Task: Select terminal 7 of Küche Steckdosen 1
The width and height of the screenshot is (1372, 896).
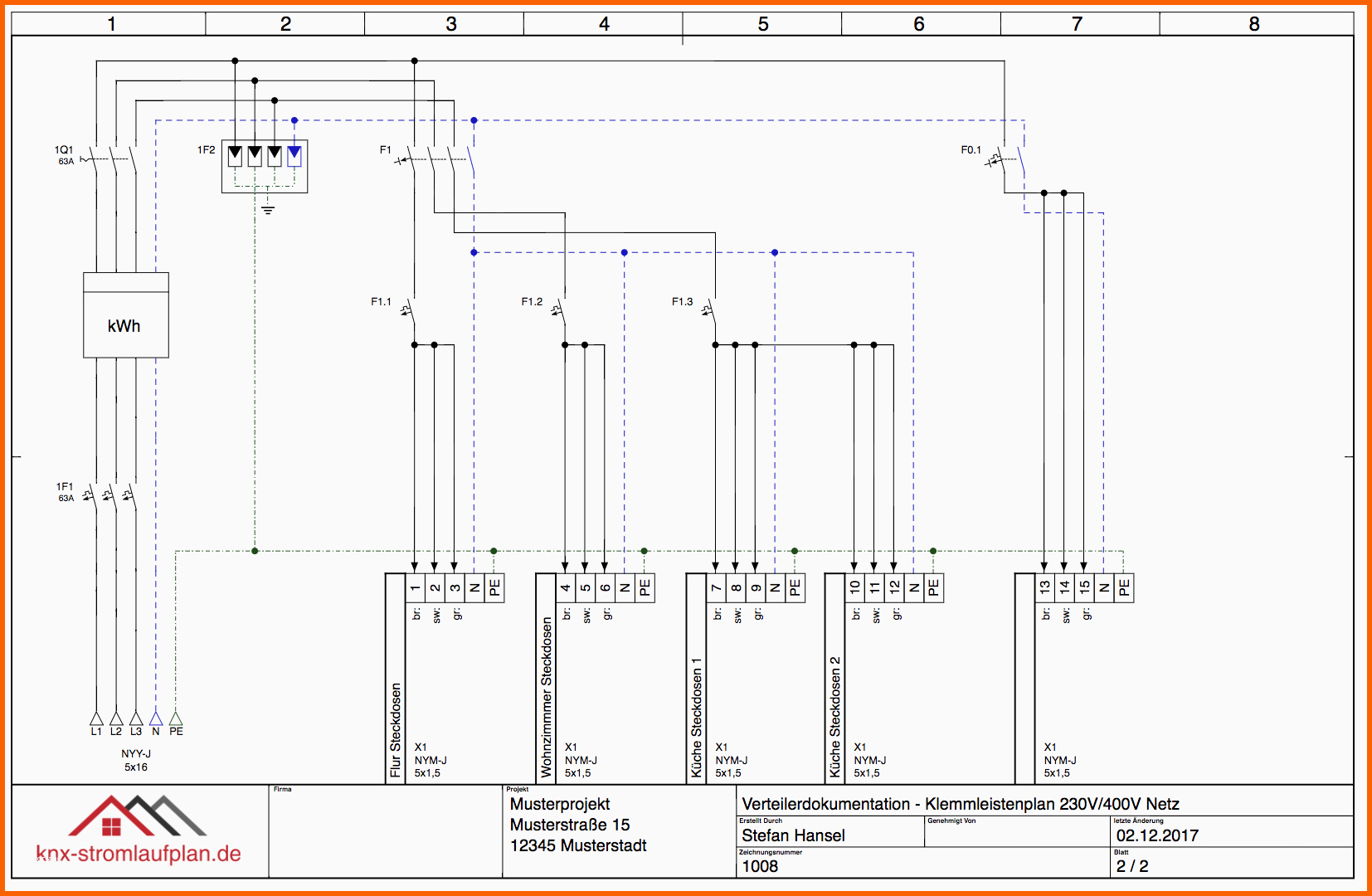Action: click(716, 587)
